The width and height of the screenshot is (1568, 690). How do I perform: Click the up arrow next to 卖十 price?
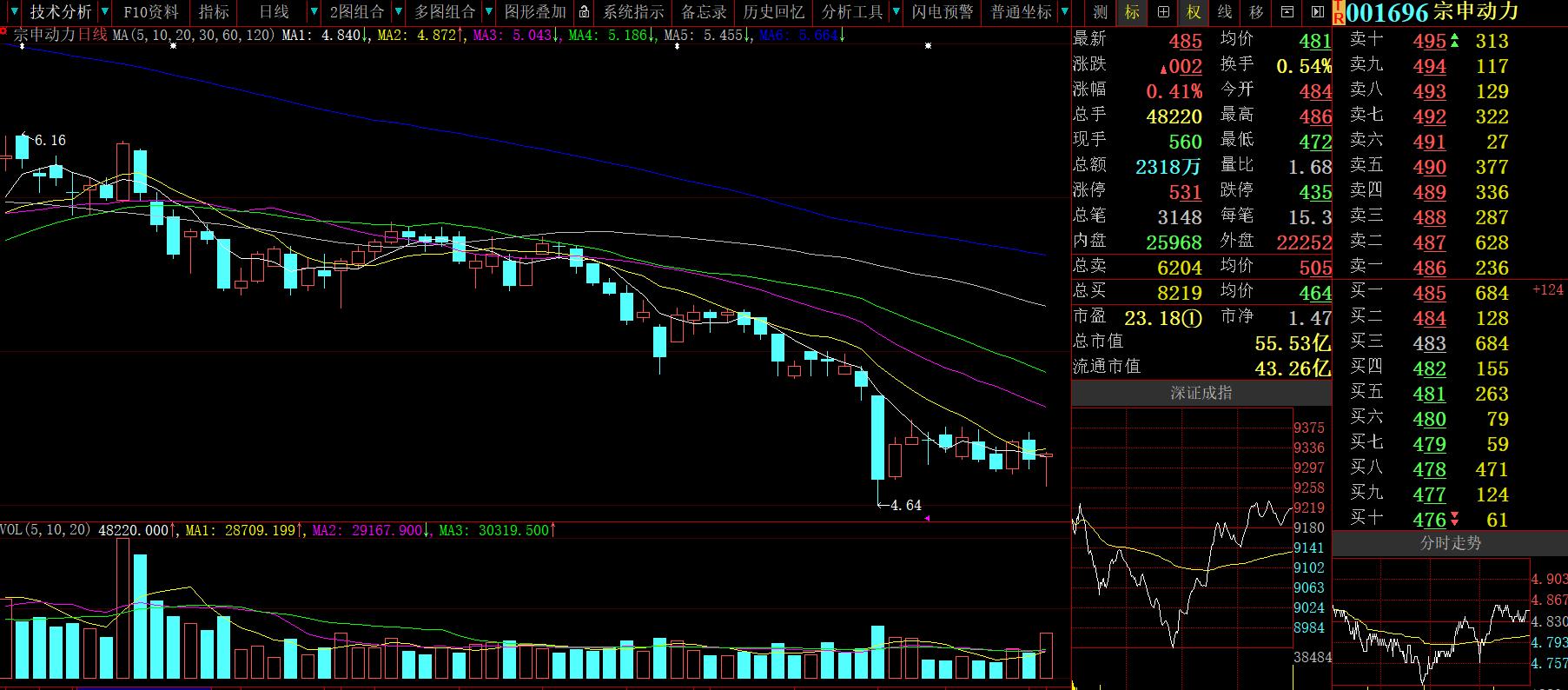(x=1455, y=40)
